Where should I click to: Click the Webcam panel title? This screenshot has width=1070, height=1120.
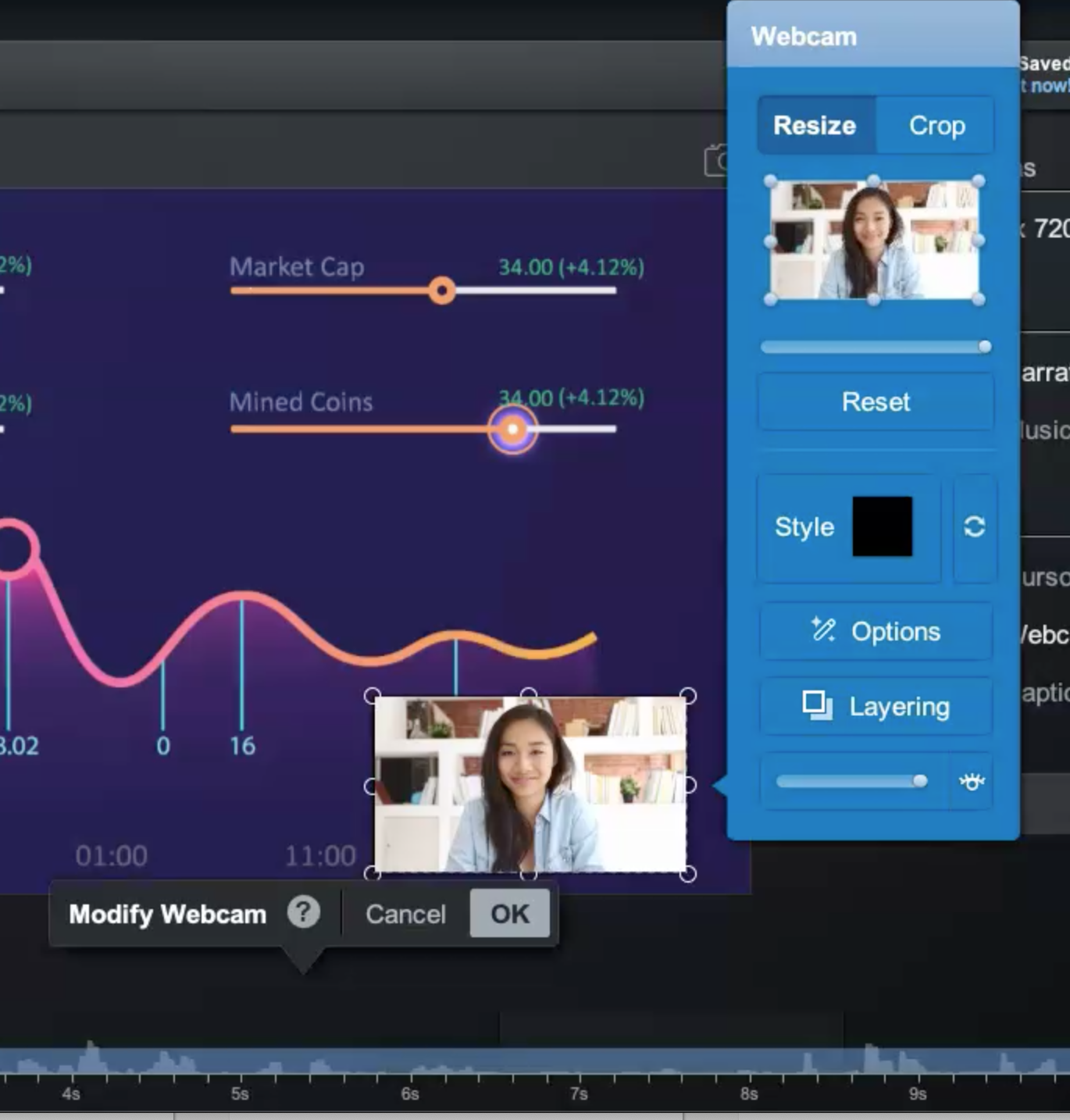click(x=804, y=37)
